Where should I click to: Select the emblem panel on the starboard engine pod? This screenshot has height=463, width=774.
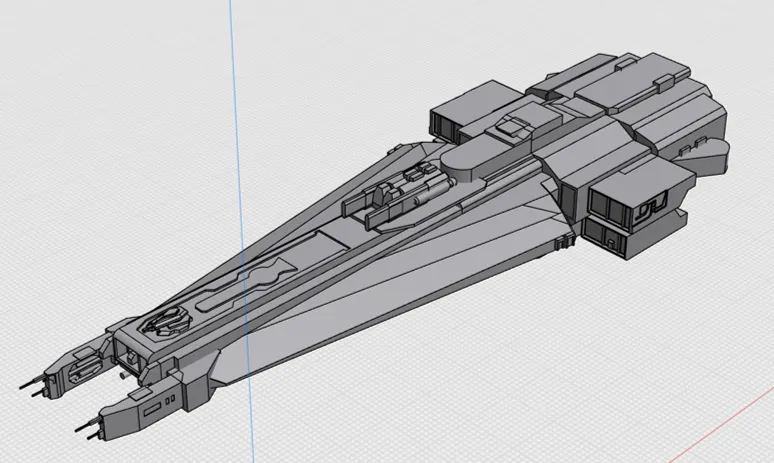650,208
